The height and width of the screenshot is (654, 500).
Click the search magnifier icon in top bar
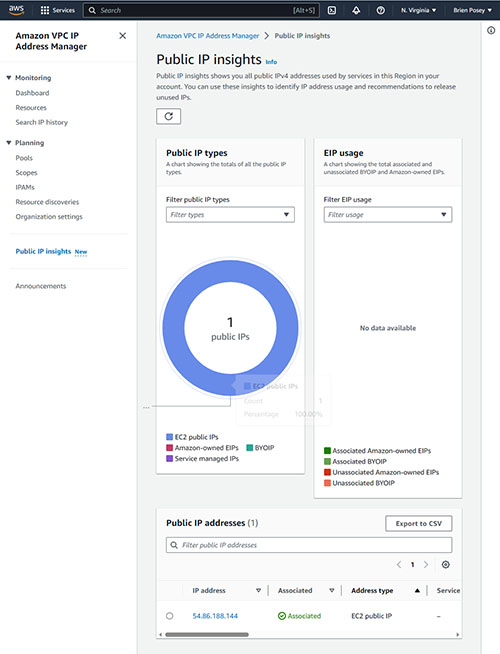pyautogui.click(x=92, y=10)
